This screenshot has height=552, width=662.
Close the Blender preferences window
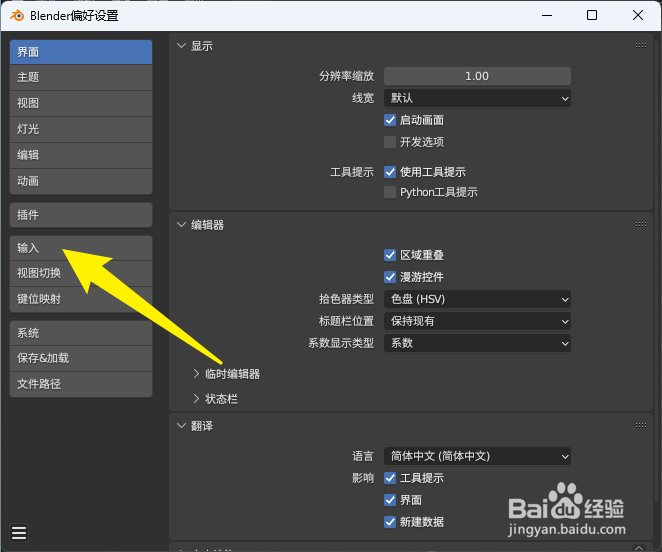coord(638,16)
